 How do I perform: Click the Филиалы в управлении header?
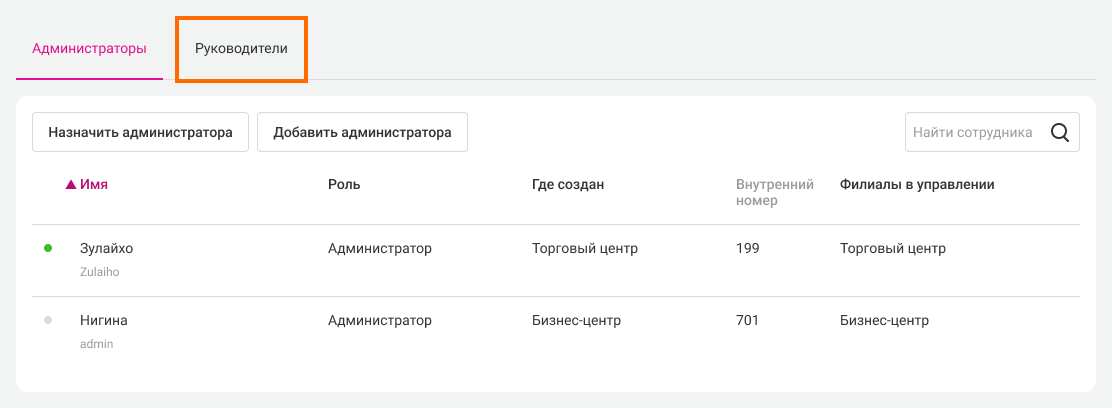point(917,185)
